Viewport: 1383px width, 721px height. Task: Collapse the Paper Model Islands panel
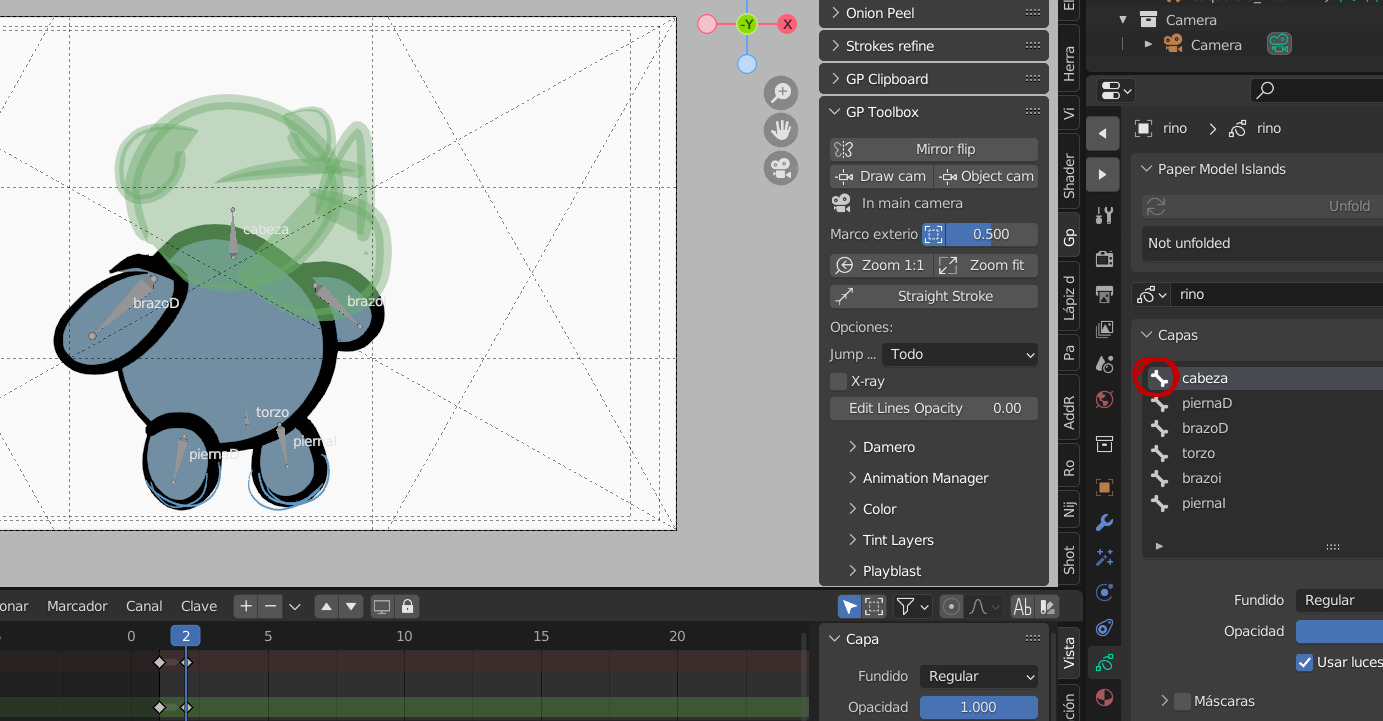[1222, 169]
